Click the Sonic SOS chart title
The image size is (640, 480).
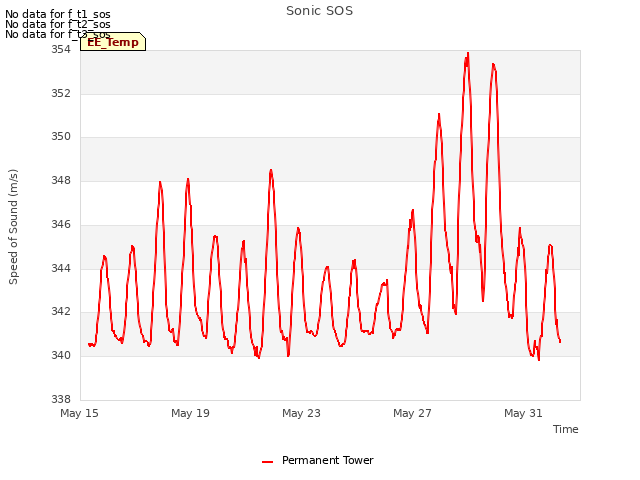(x=319, y=11)
